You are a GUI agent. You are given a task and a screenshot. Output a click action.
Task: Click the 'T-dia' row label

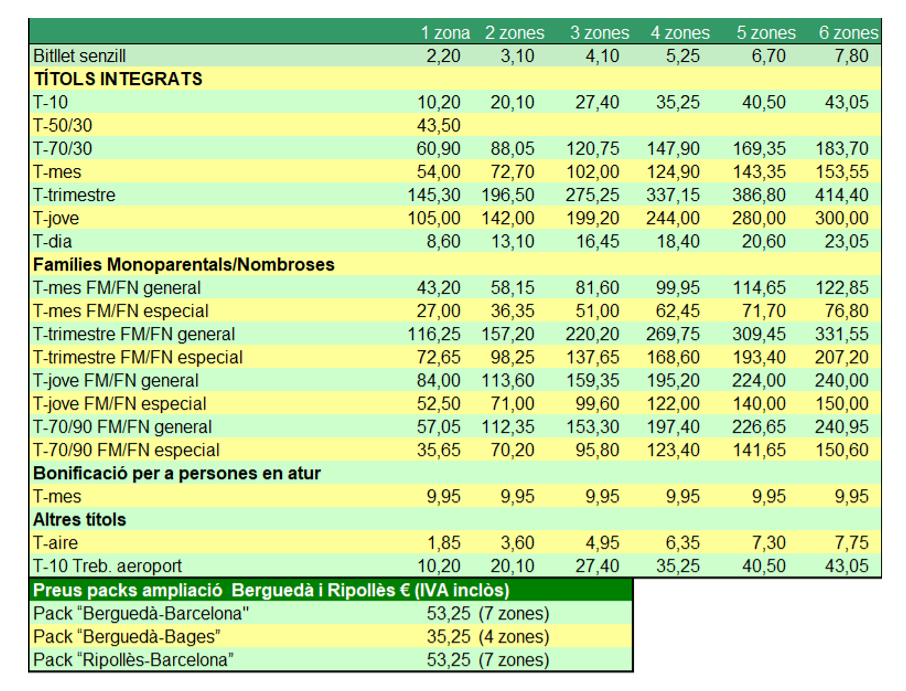[x=53, y=241]
